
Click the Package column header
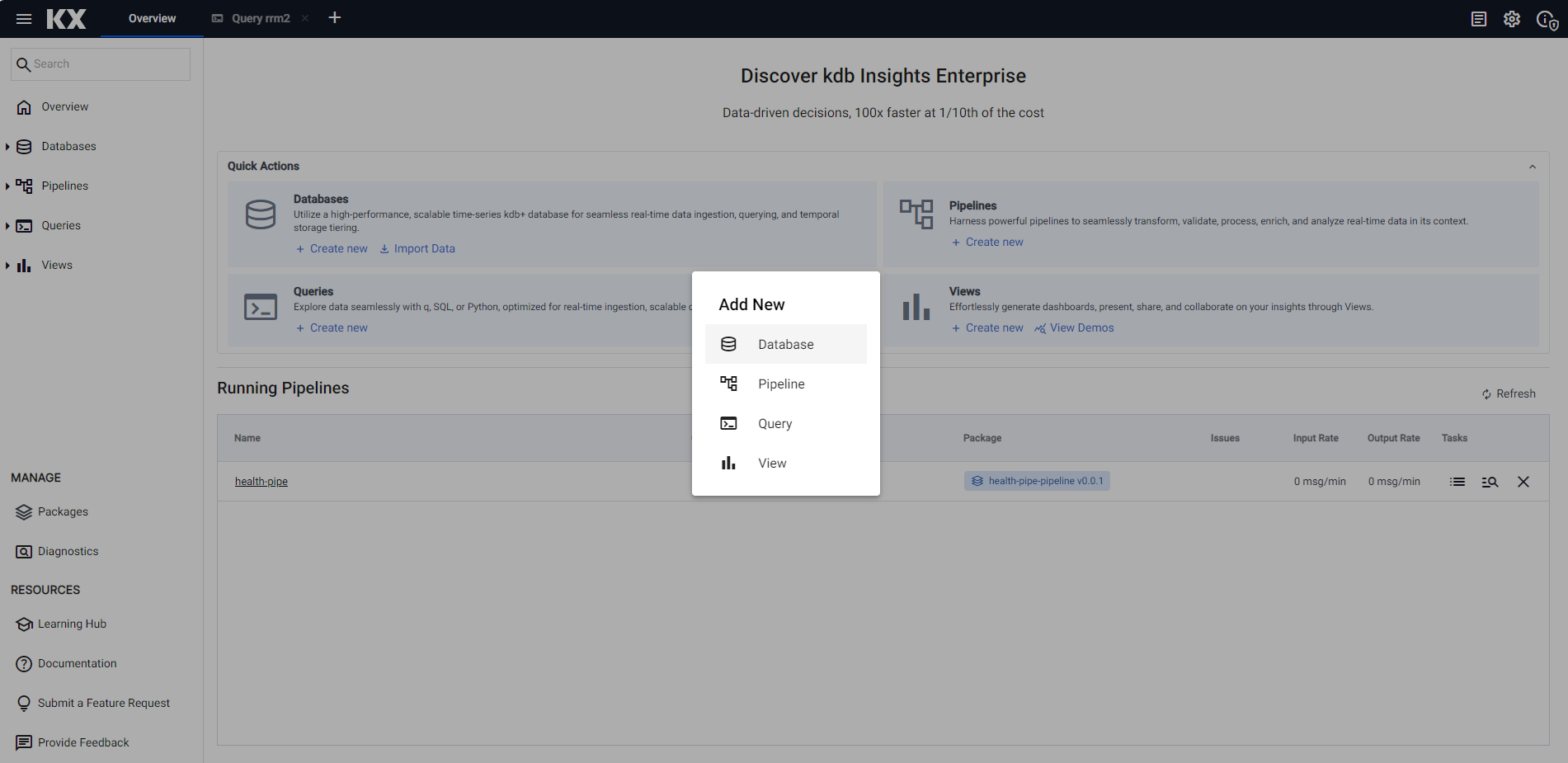[982, 438]
